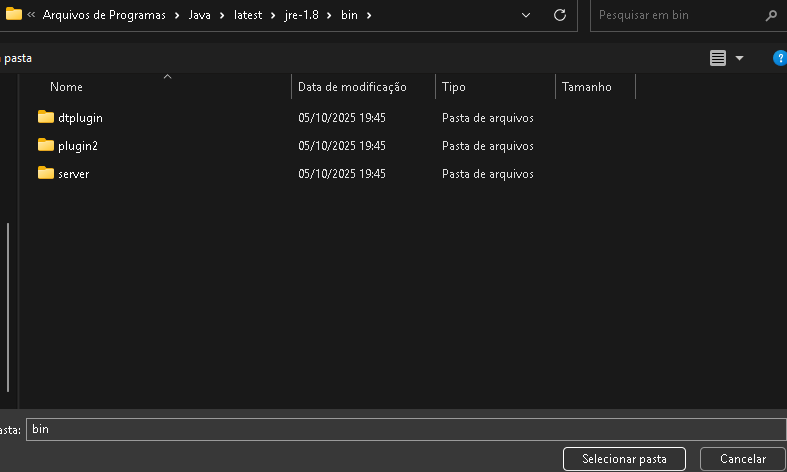Select the dtplugin folder name
787x472 pixels.
point(80,118)
